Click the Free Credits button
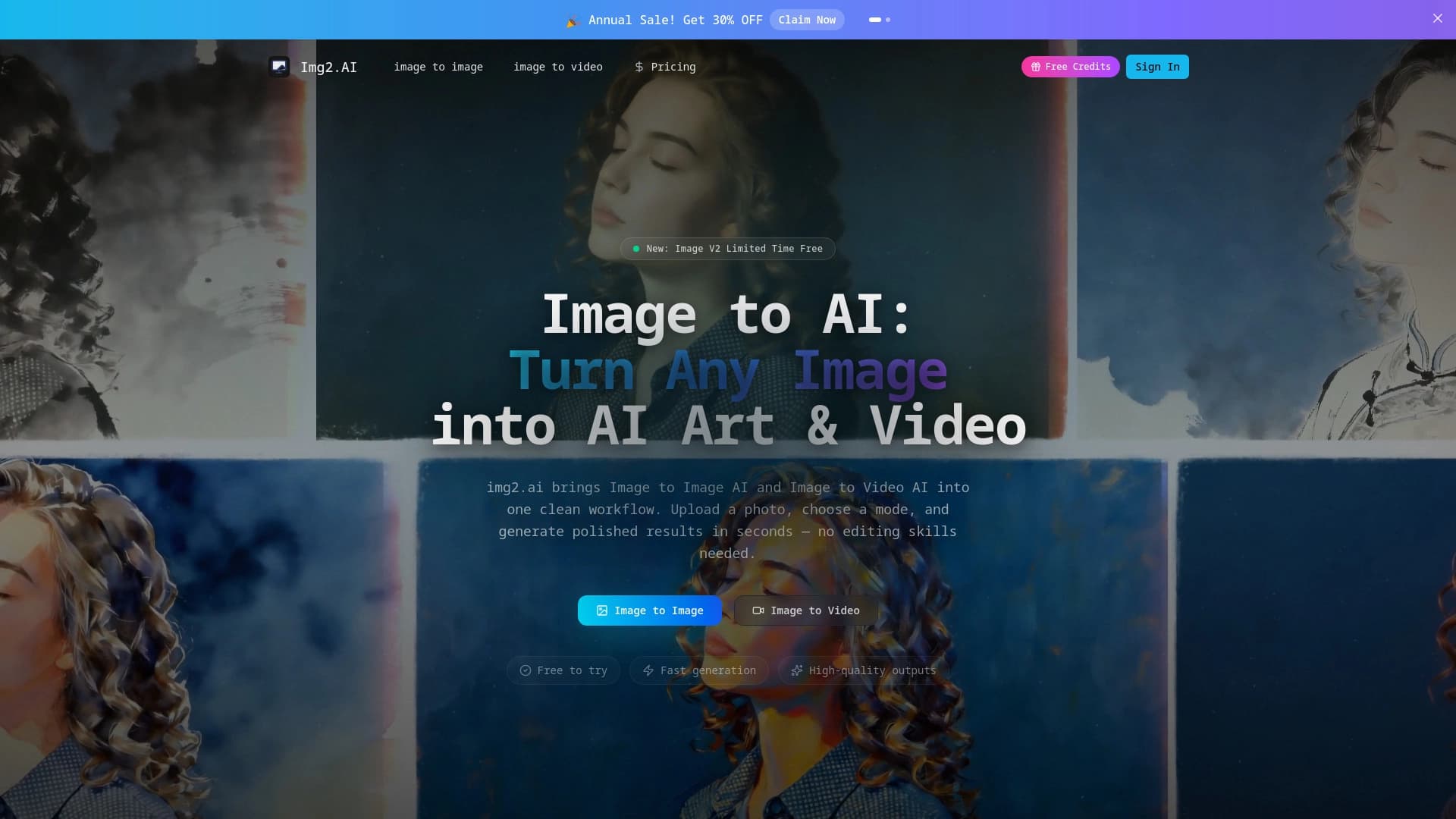Screen dimensions: 1456x819 pos(1070,67)
